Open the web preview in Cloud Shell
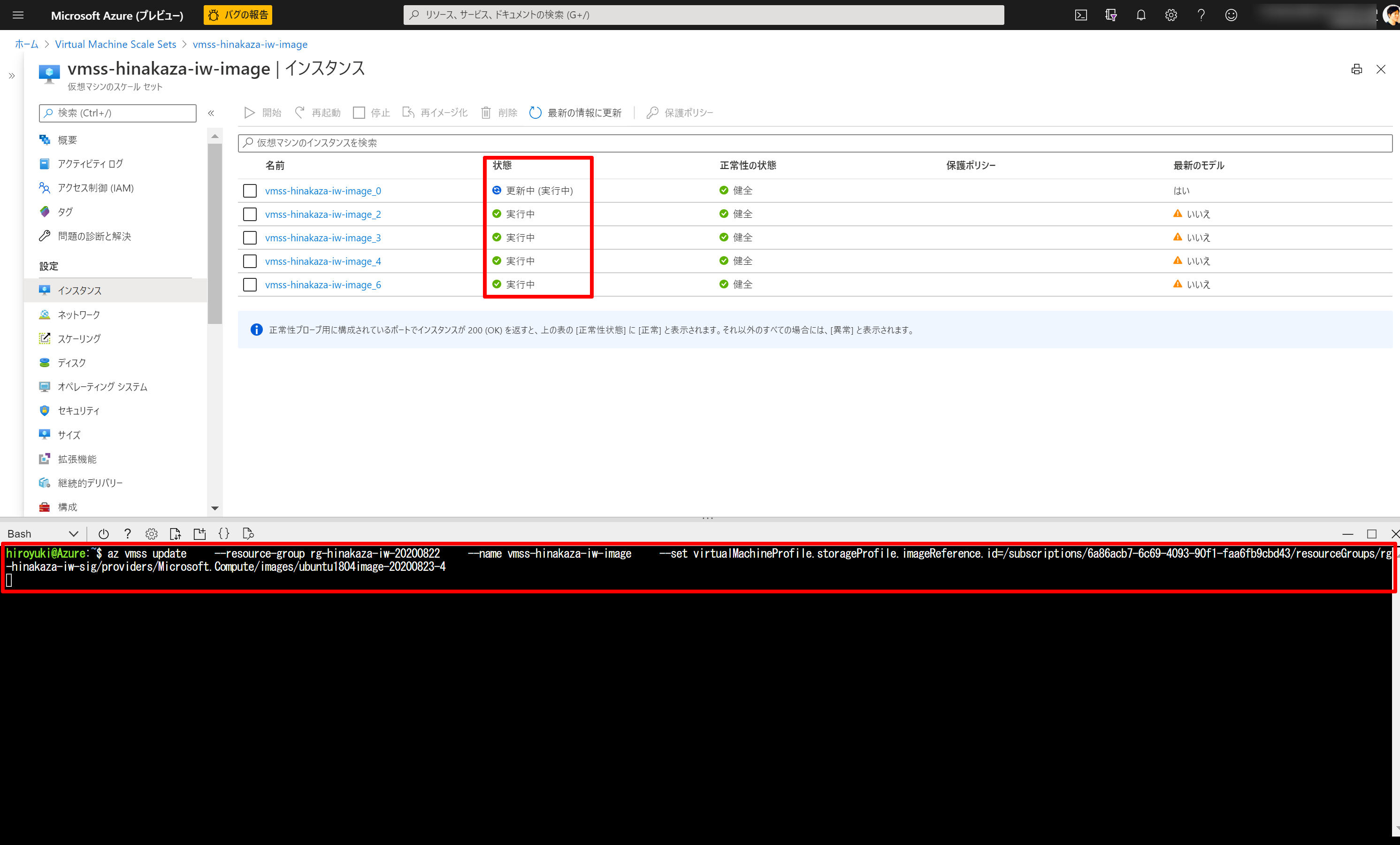The height and width of the screenshot is (845, 1400). (248, 533)
